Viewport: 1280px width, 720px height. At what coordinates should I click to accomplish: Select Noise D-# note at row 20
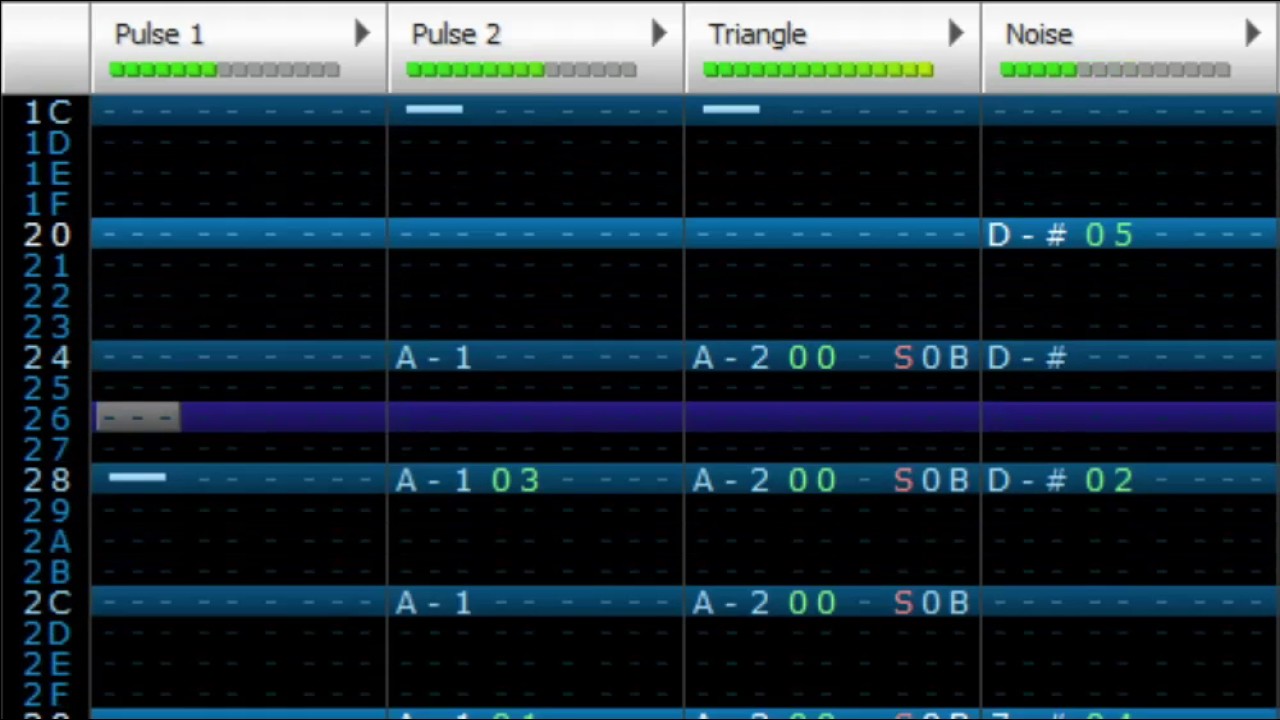click(x=1027, y=235)
